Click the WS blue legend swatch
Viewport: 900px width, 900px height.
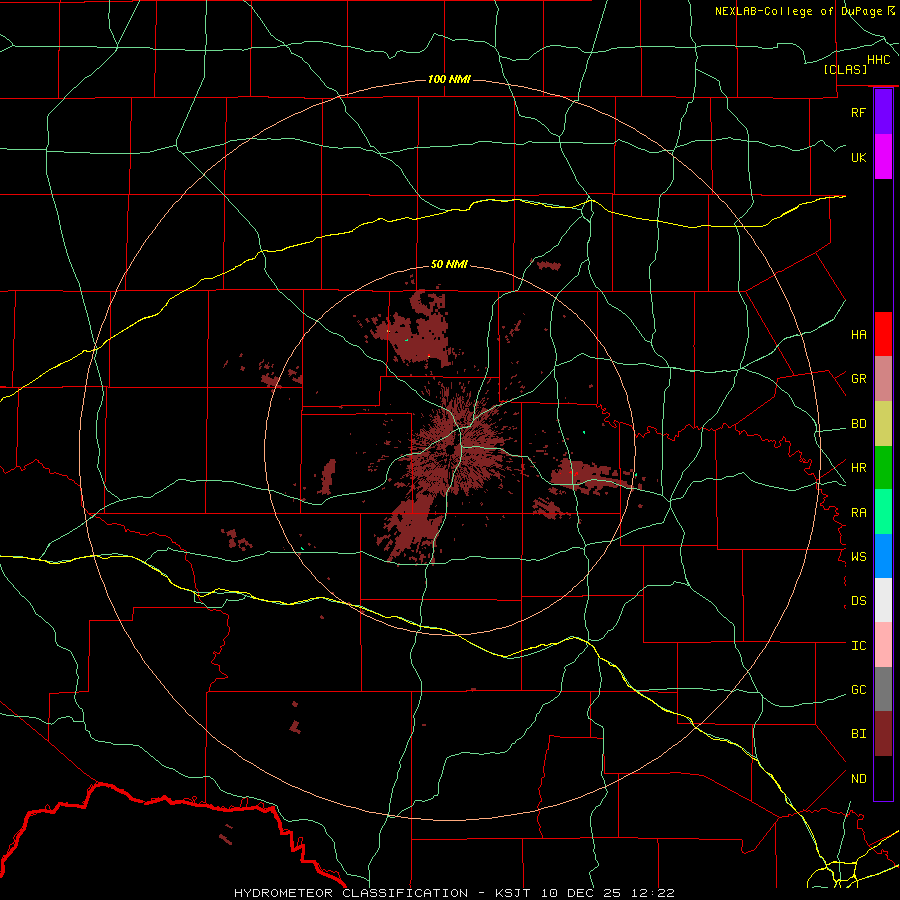[x=883, y=556]
